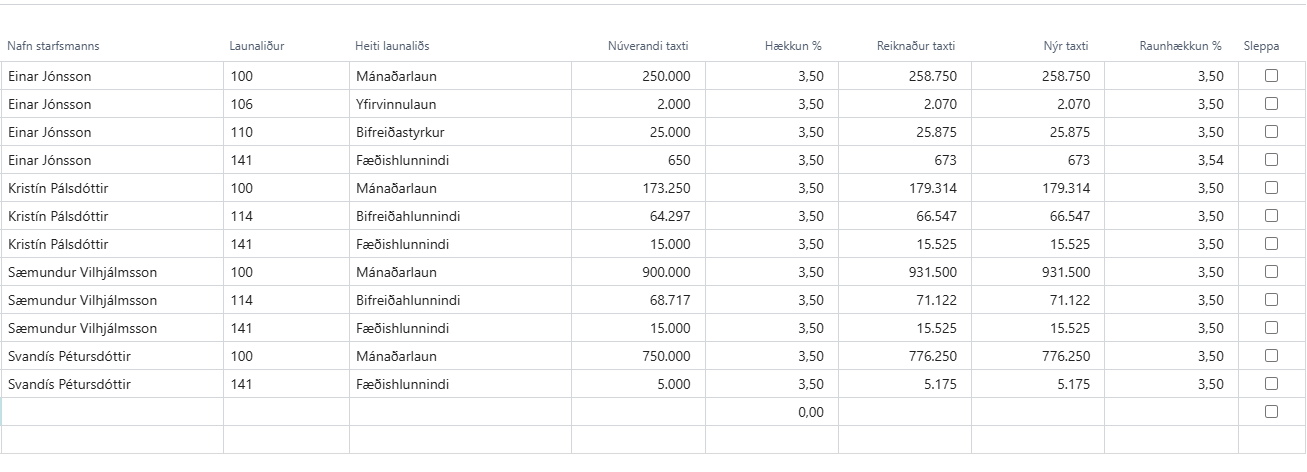The image size is (1307, 472).
Task: Check Sleppa for Svandís Pétursdóttir's Fæðishlunnindi row
Action: coord(1271,383)
